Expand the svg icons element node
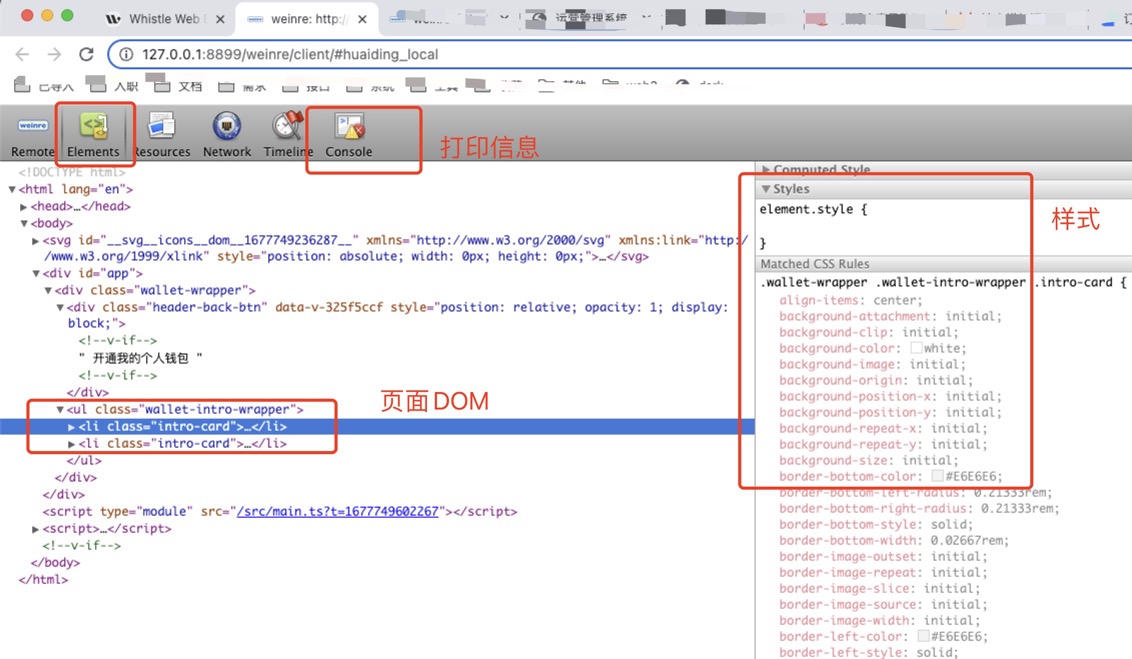This screenshot has width=1132, height=659. point(36,241)
